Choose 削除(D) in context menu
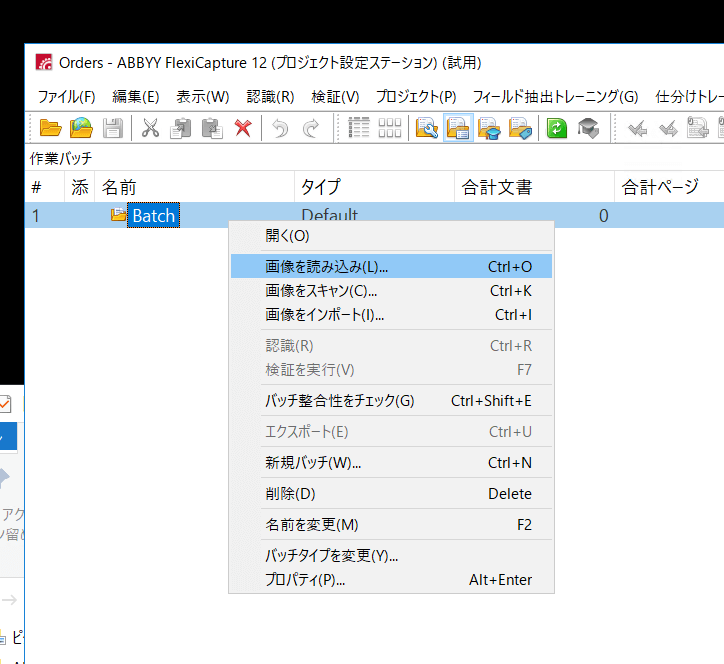Viewport: 724px width, 664px height. click(391, 494)
